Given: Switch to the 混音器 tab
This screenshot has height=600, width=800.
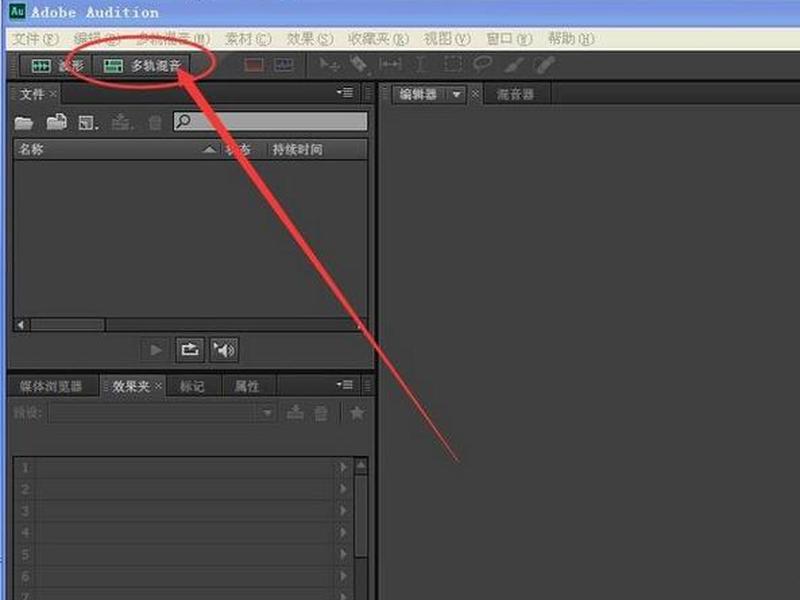Looking at the screenshot, I should click(515, 94).
